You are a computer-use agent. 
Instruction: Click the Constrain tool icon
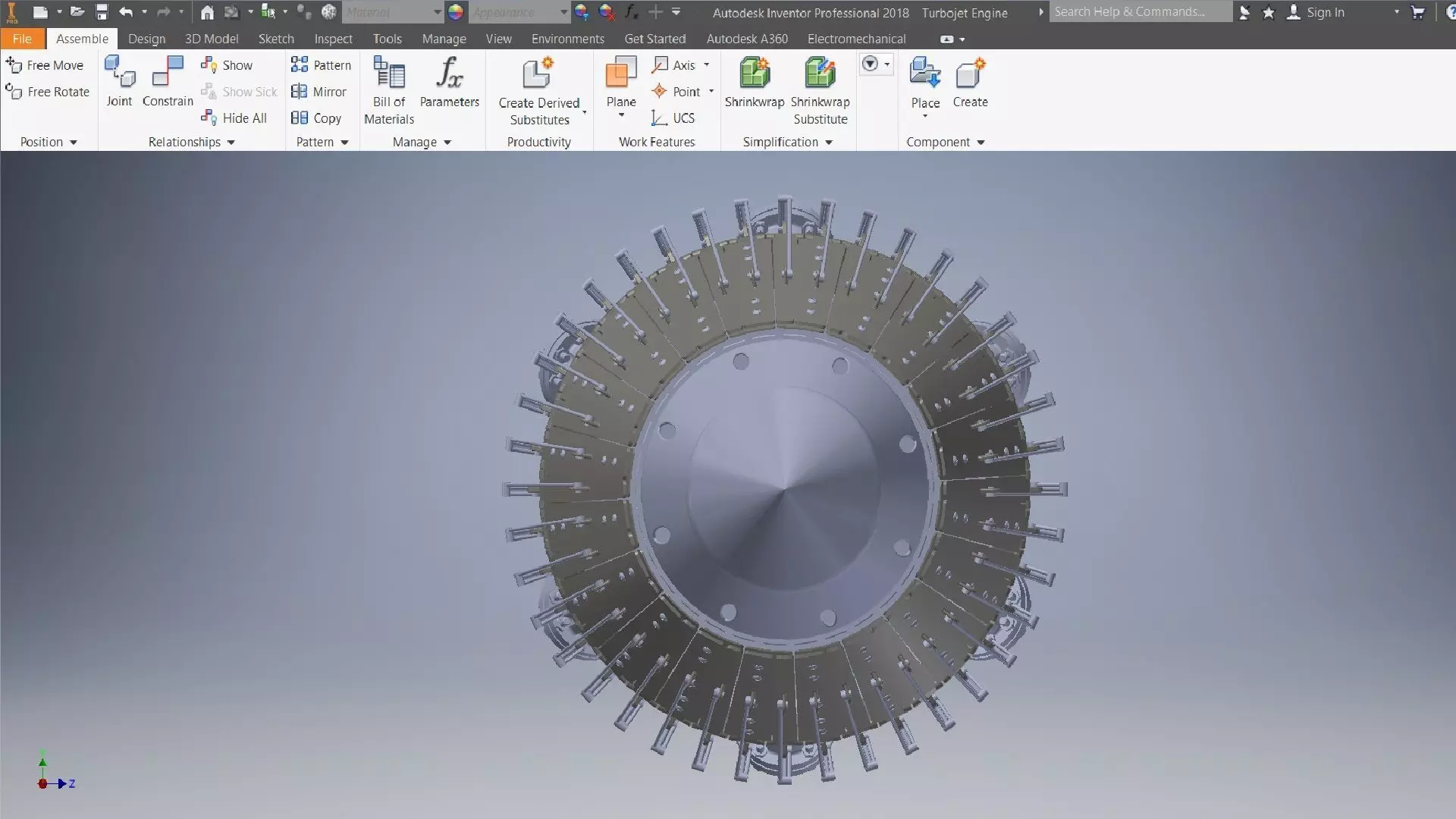(x=168, y=73)
